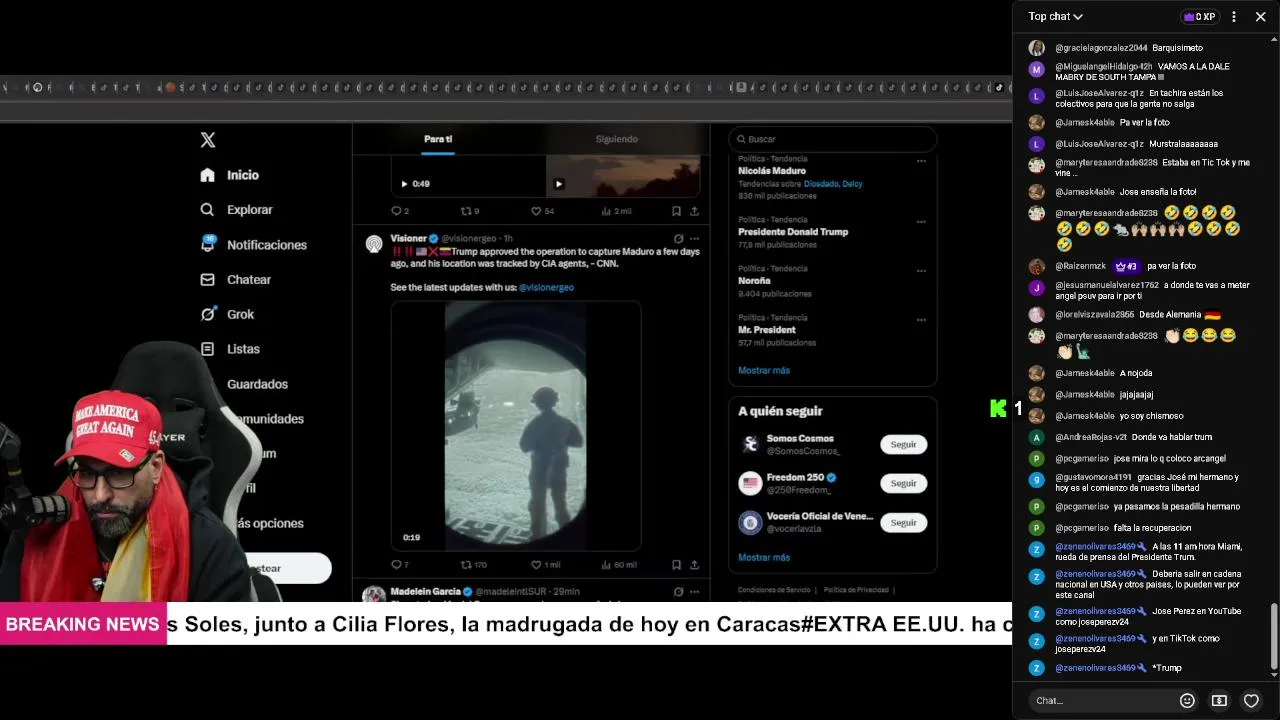
Task: Follow Vocería Oficial de Venezuela
Action: pyautogui.click(x=904, y=522)
